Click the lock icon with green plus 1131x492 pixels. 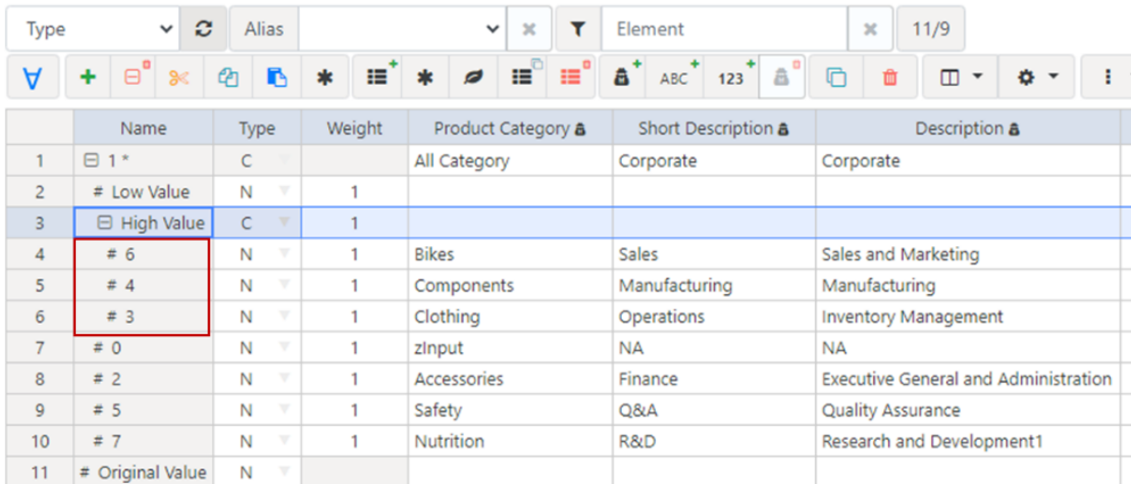[x=622, y=77]
